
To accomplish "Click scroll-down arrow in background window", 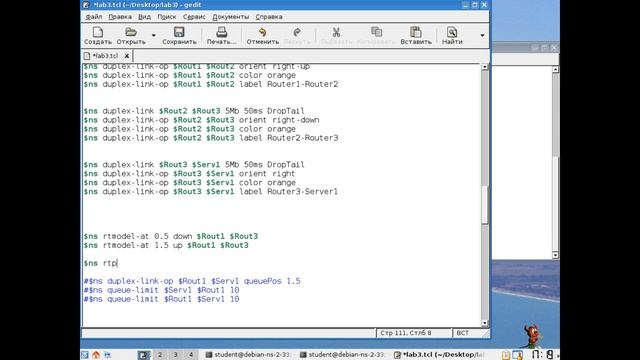I will point(555,255).
